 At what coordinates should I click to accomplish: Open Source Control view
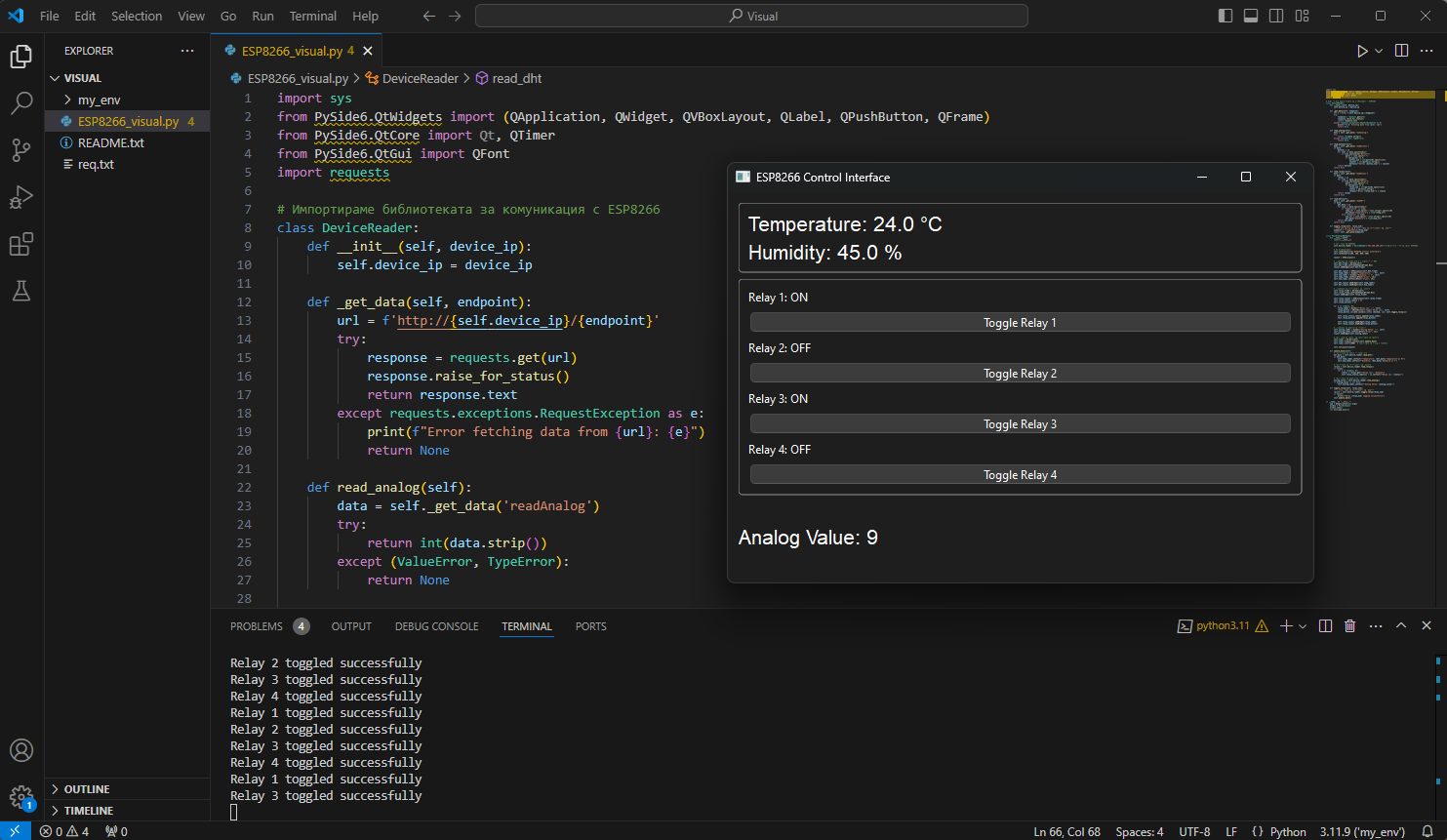click(x=21, y=149)
